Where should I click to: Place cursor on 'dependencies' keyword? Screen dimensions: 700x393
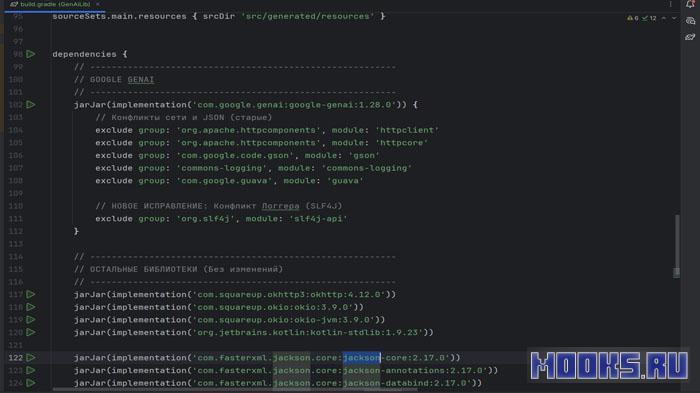point(84,54)
